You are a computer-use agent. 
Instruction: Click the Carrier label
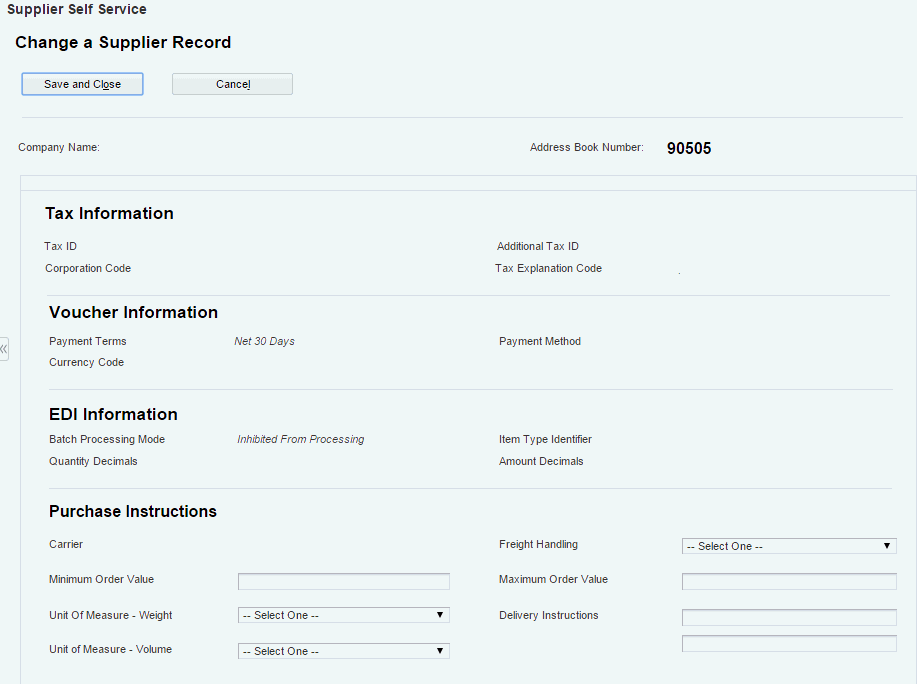[66, 544]
